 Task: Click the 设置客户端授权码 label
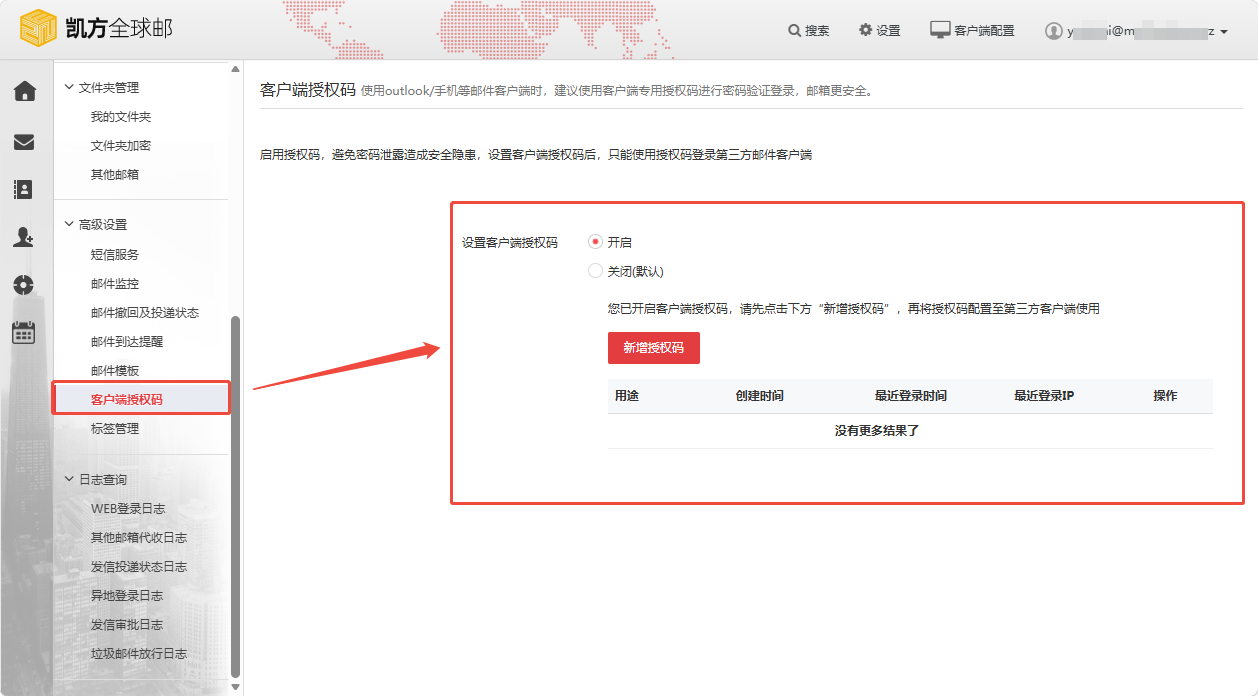tap(510, 242)
